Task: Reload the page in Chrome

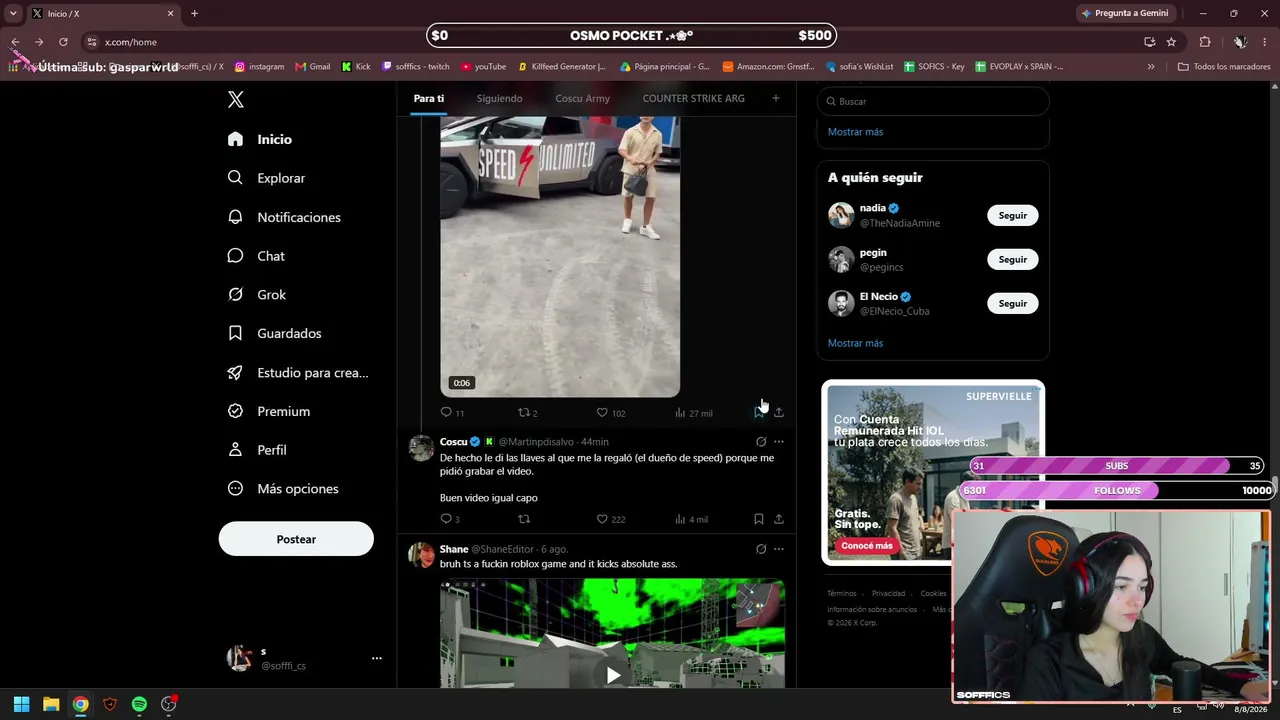Action: tap(63, 42)
